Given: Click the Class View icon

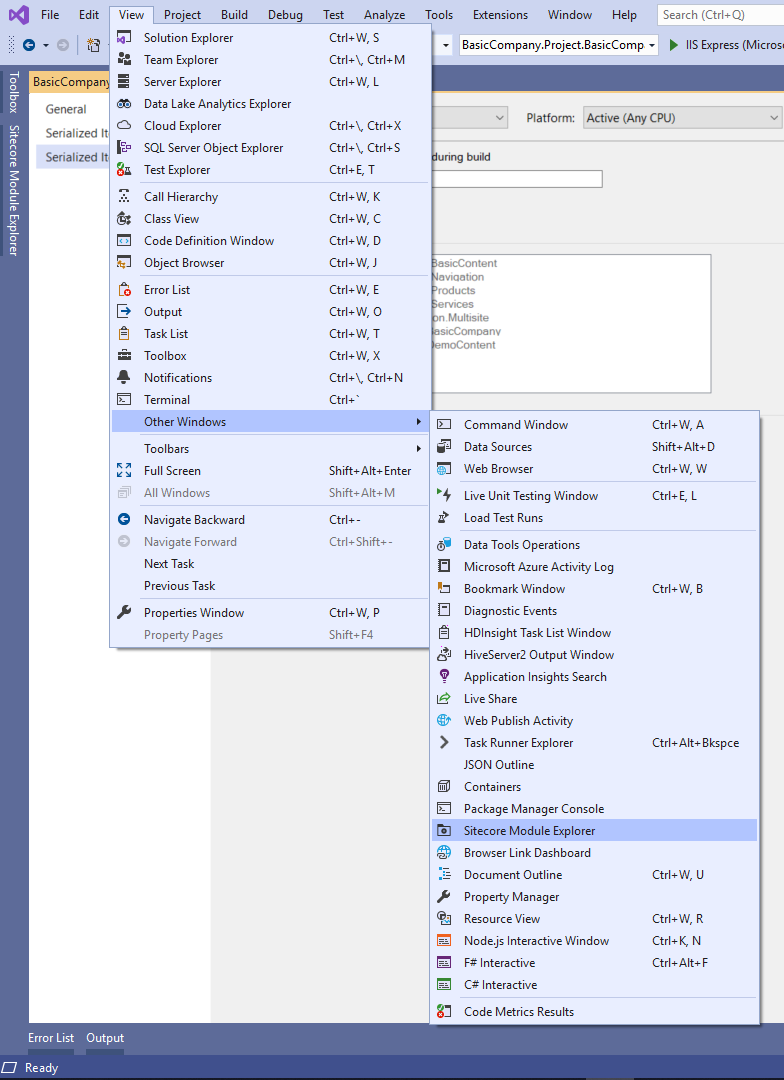Looking at the screenshot, I should 124,218.
